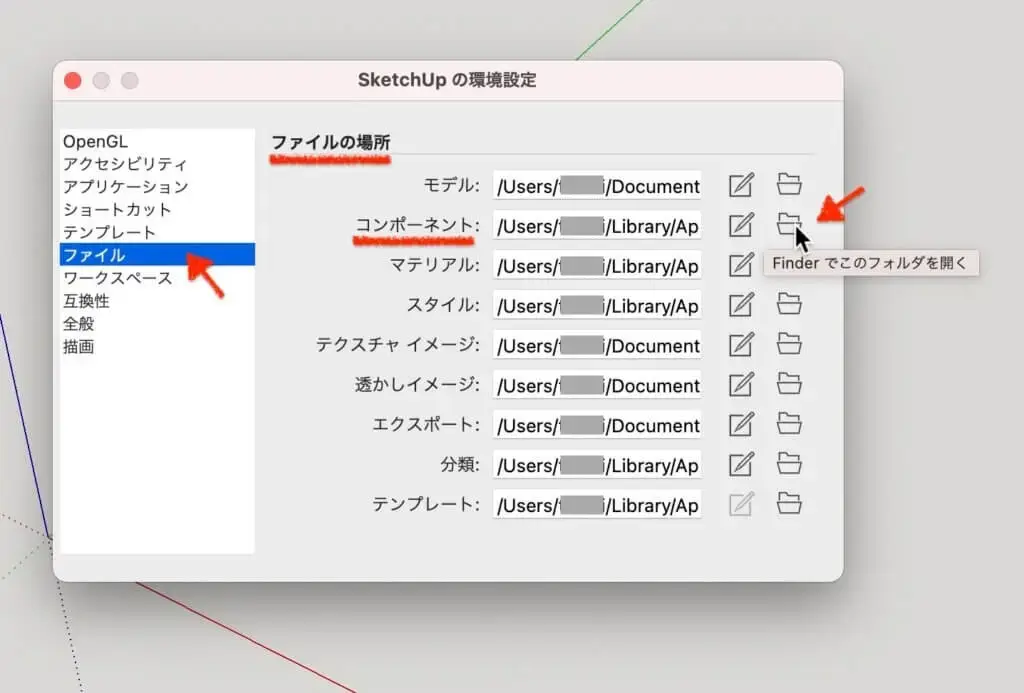1024x693 pixels.
Task: Open the コンポーネント folder in Finder
Action: tap(788, 224)
